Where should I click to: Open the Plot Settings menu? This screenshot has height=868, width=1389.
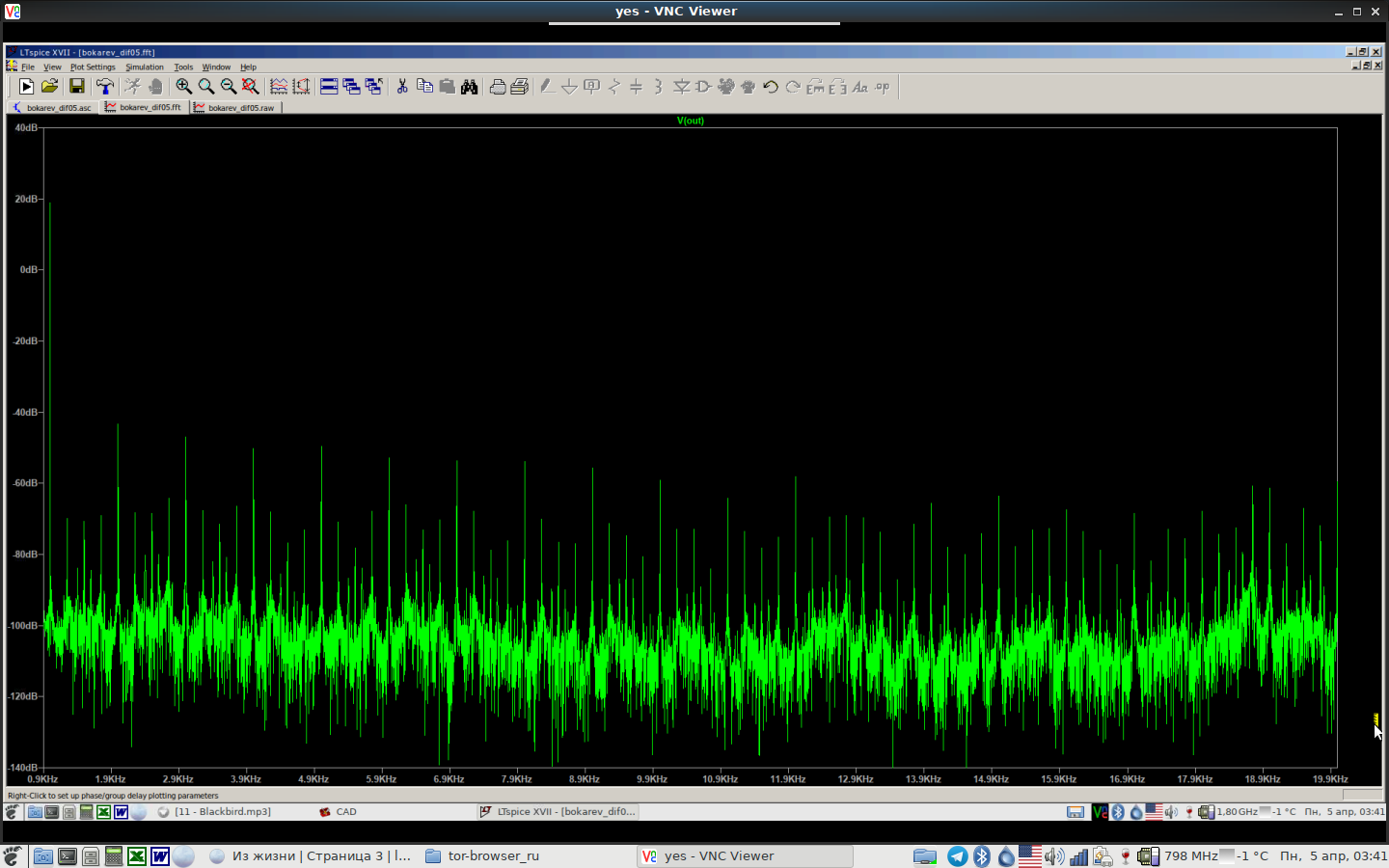point(93,68)
